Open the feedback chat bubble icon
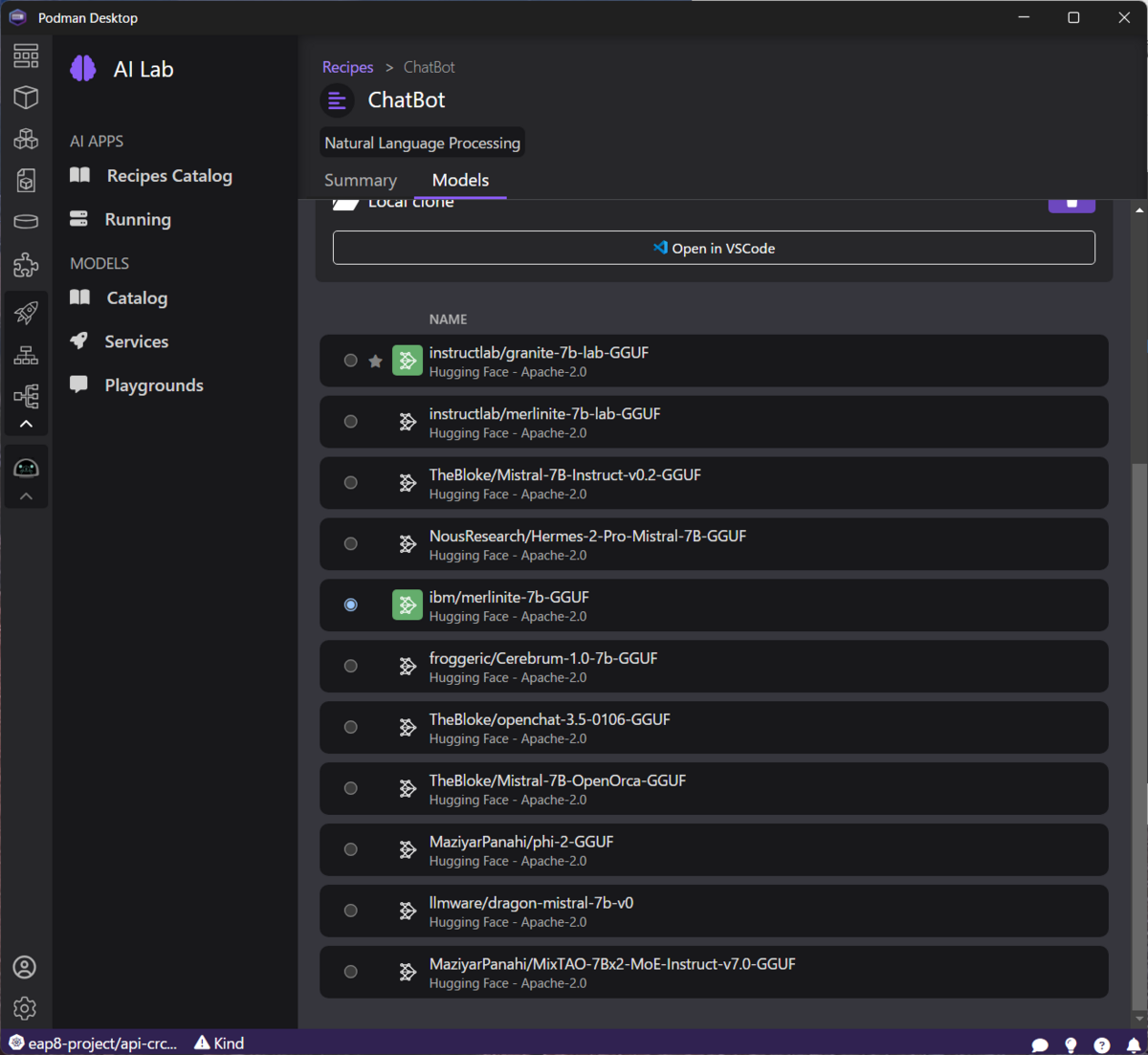Viewport: 1148px width, 1055px height. pyautogui.click(x=1040, y=1044)
